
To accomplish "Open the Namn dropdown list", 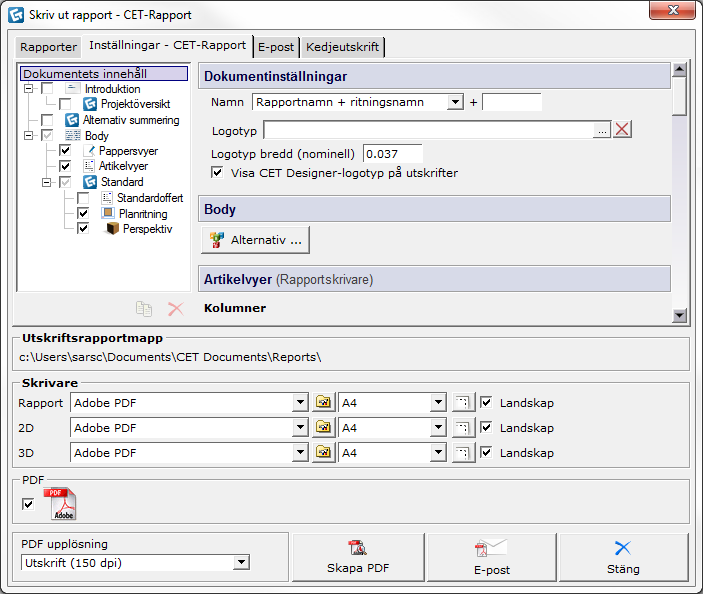I will pyautogui.click(x=455, y=102).
